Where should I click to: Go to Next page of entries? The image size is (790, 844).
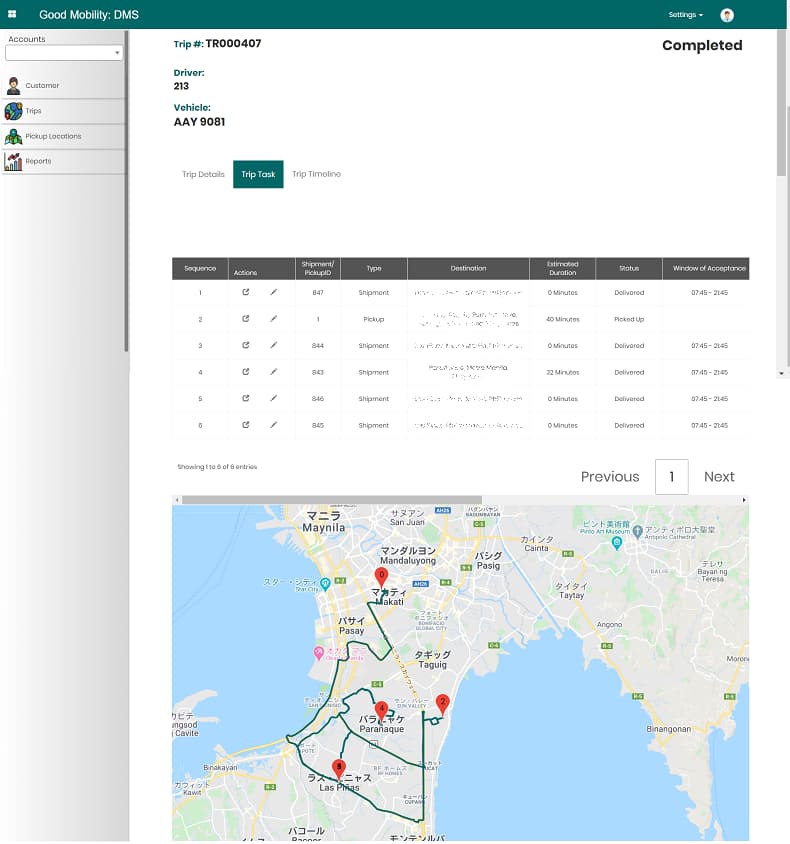click(718, 477)
